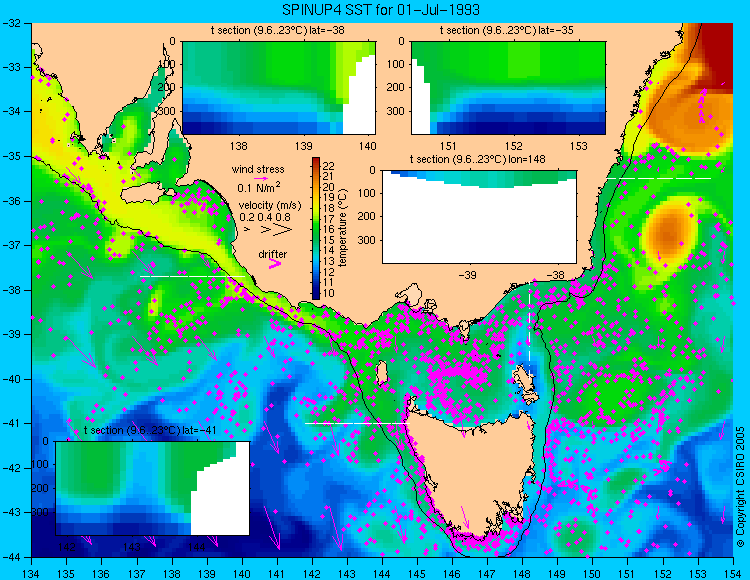This screenshot has width=750, height=580.
Task: Click the vertical dashed section line at longitude 148
Action: (x=529, y=330)
